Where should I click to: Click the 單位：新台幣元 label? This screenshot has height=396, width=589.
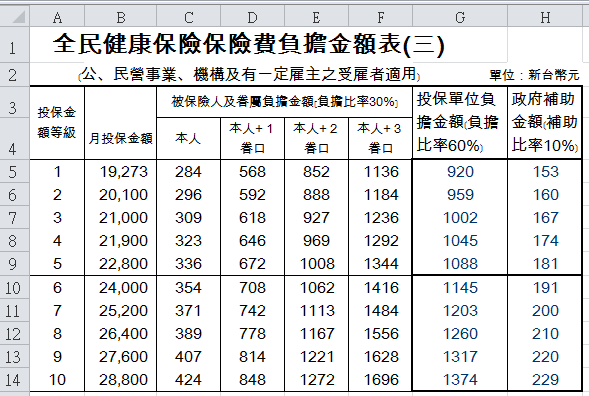click(534, 75)
